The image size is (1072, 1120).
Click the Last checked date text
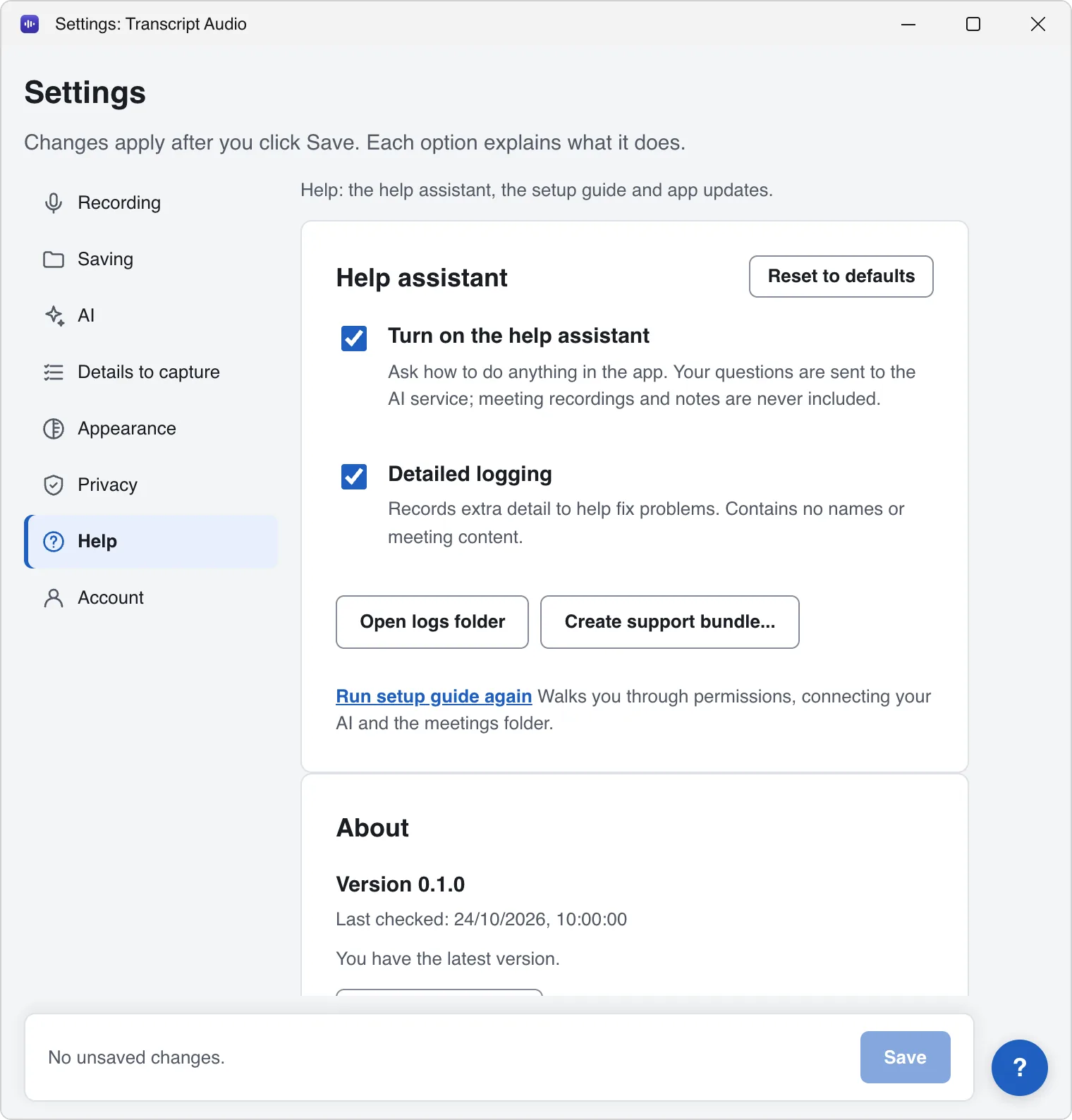[482, 919]
